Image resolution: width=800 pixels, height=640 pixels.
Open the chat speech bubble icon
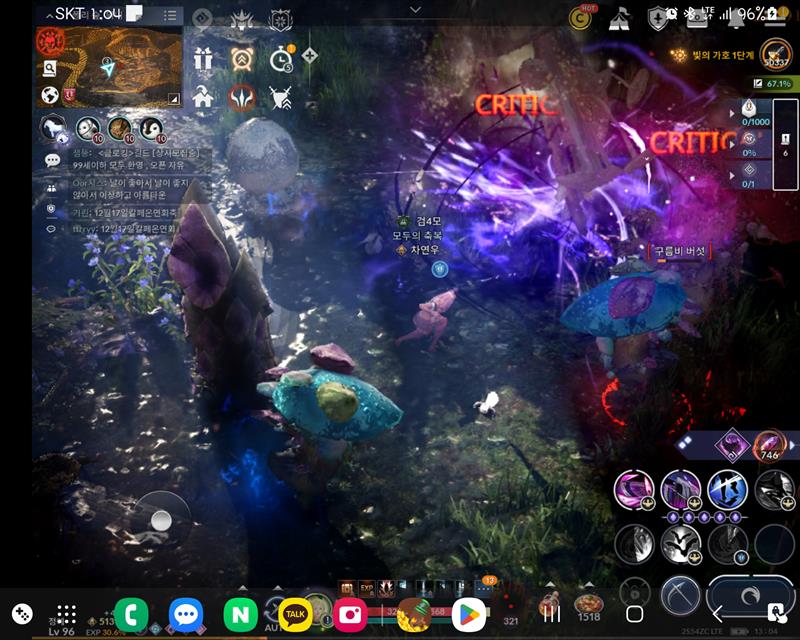coord(52,161)
